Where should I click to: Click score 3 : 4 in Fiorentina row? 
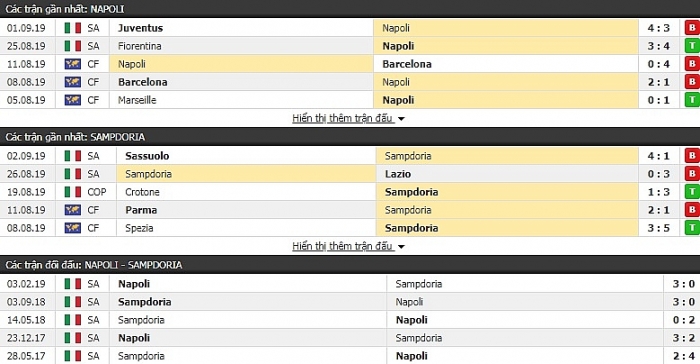point(659,46)
